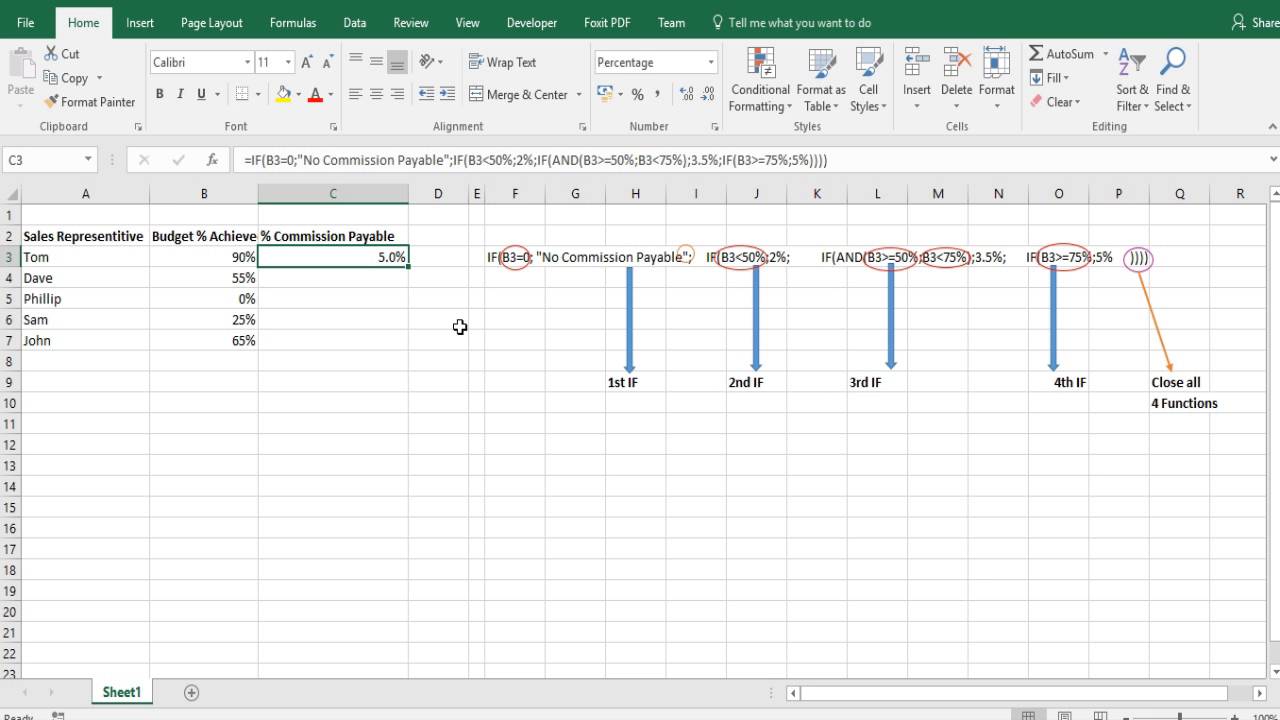Increase the number of decimal places

pos(686,94)
